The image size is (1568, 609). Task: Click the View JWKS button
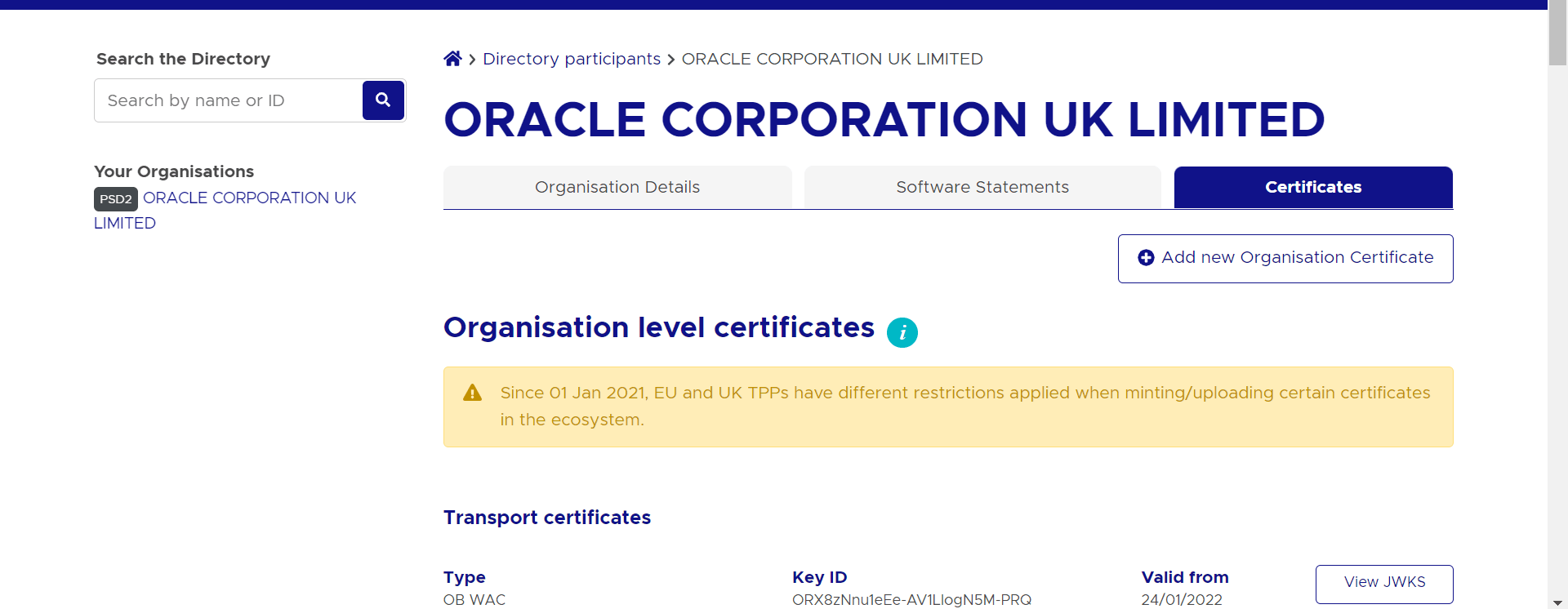click(1384, 583)
